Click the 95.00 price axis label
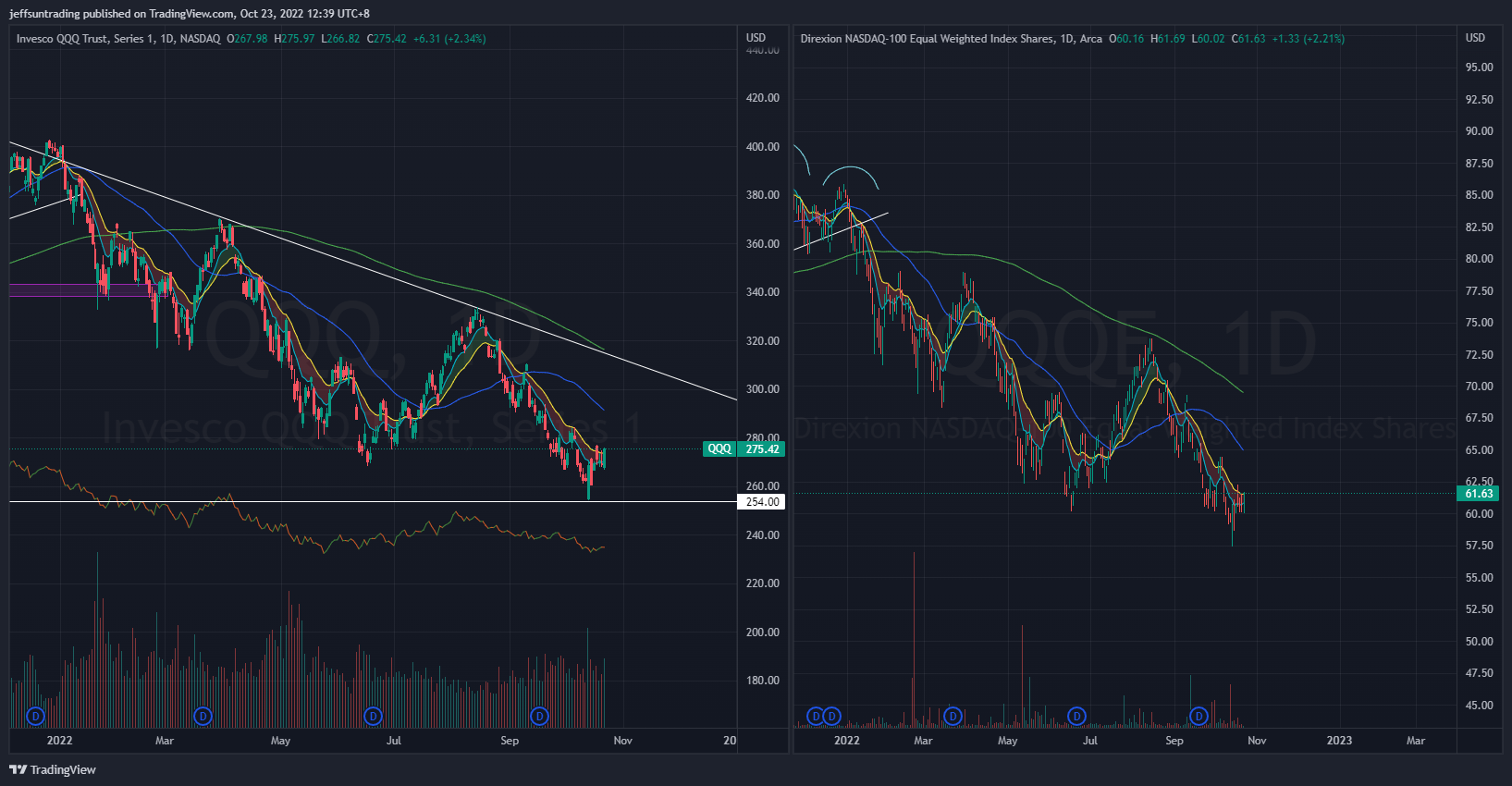 [x=1480, y=68]
